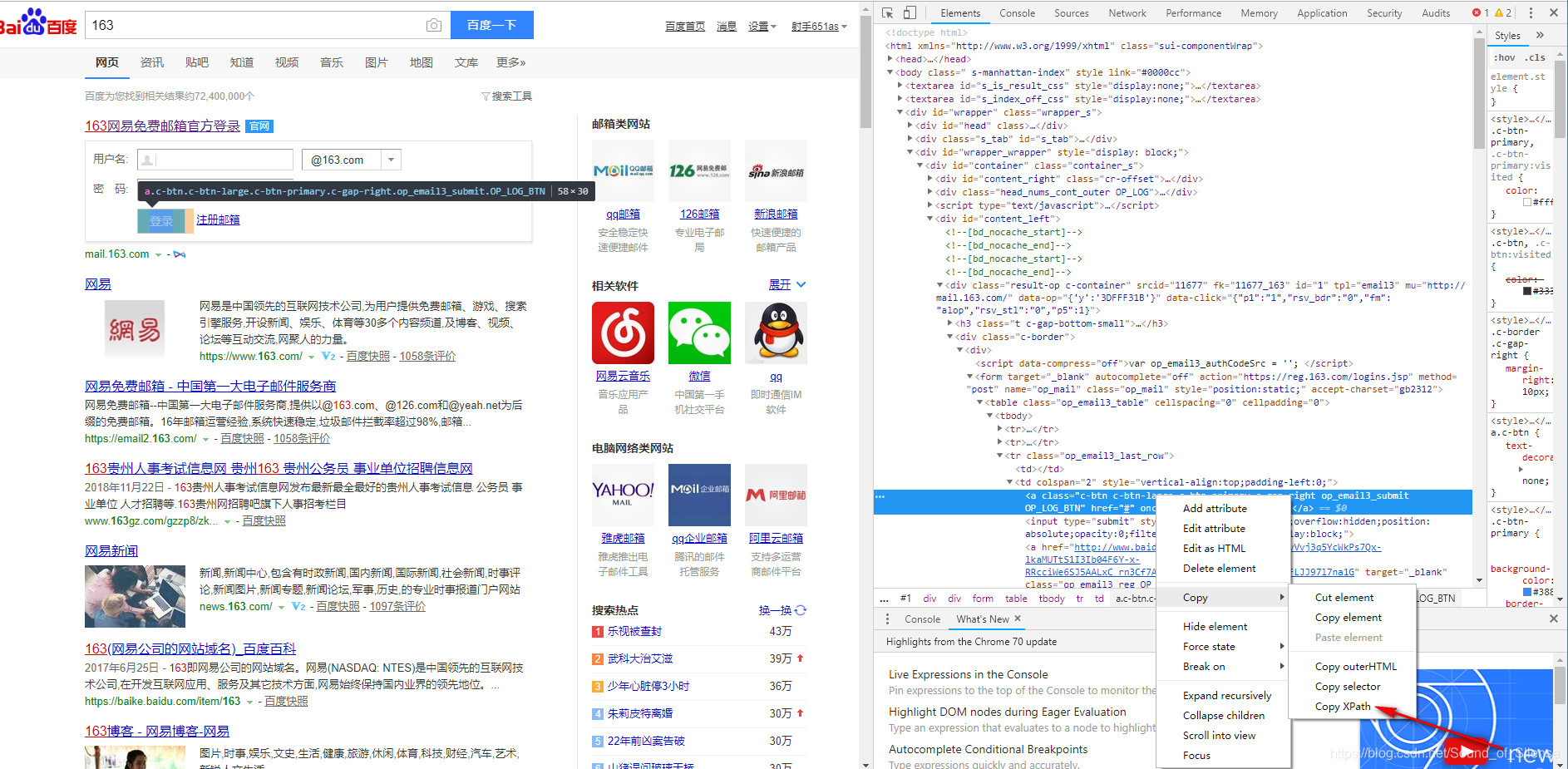
Task: Click the 阿里邮箱 logo thumbnail
Action: pyautogui.click(x=776, y=495)
